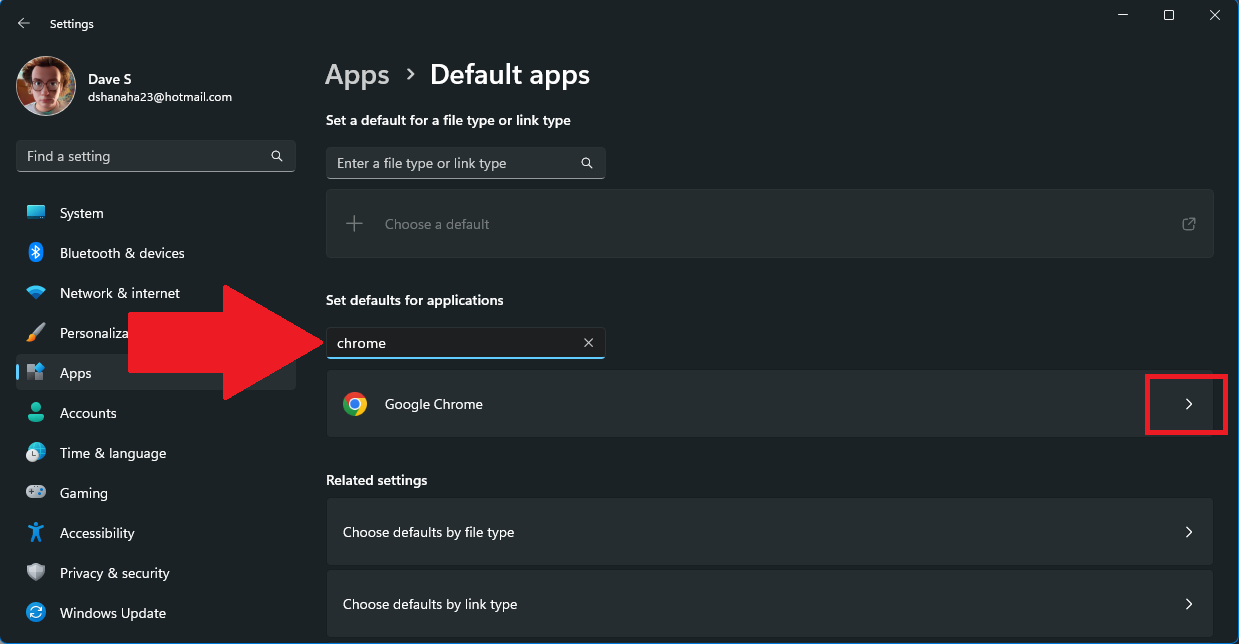This screenshot has height=644, width=1239.
Task: Open Bluetooth & devices settings
Action: [35, 253]
